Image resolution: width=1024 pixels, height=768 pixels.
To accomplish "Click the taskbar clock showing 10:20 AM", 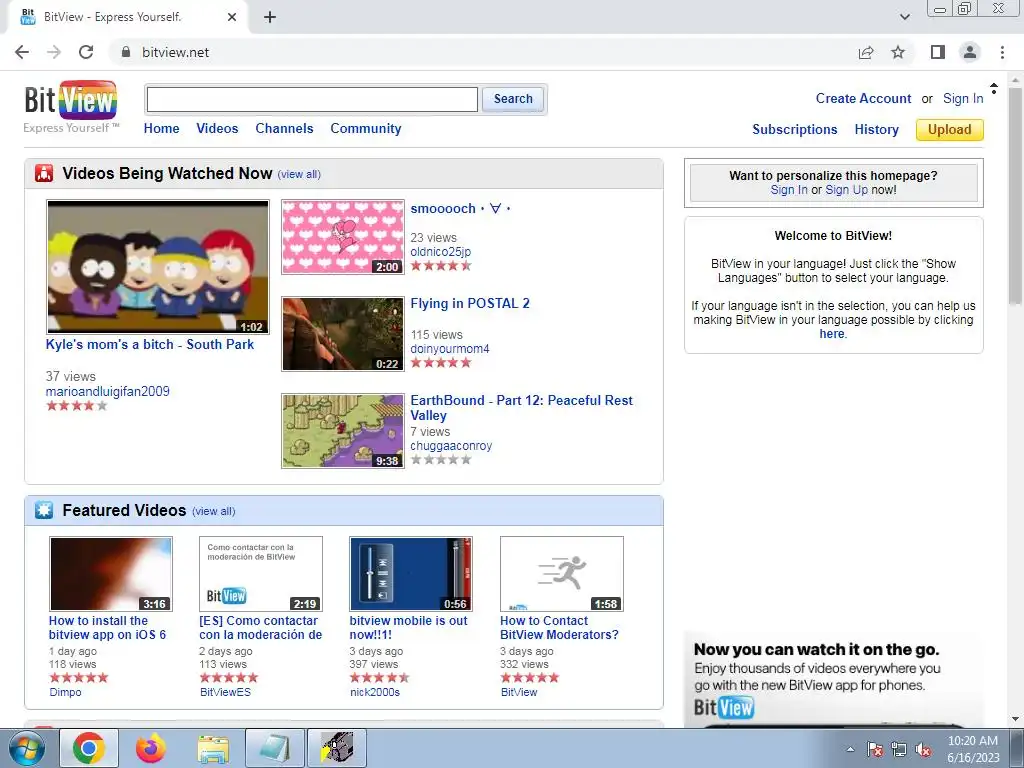I will (x=973, y=748).
